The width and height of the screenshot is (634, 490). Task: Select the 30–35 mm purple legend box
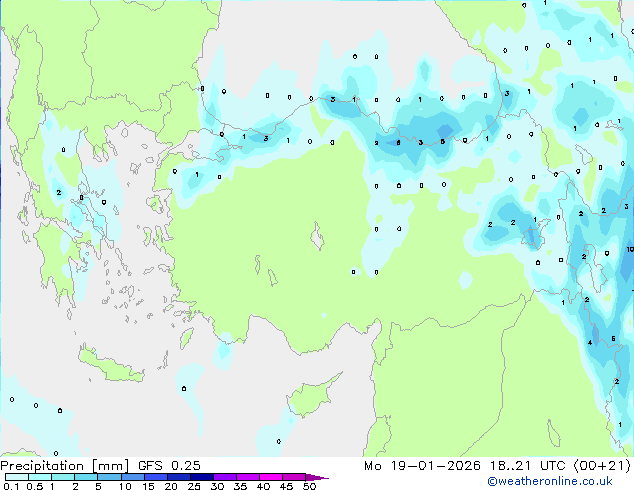click(224, 477)
